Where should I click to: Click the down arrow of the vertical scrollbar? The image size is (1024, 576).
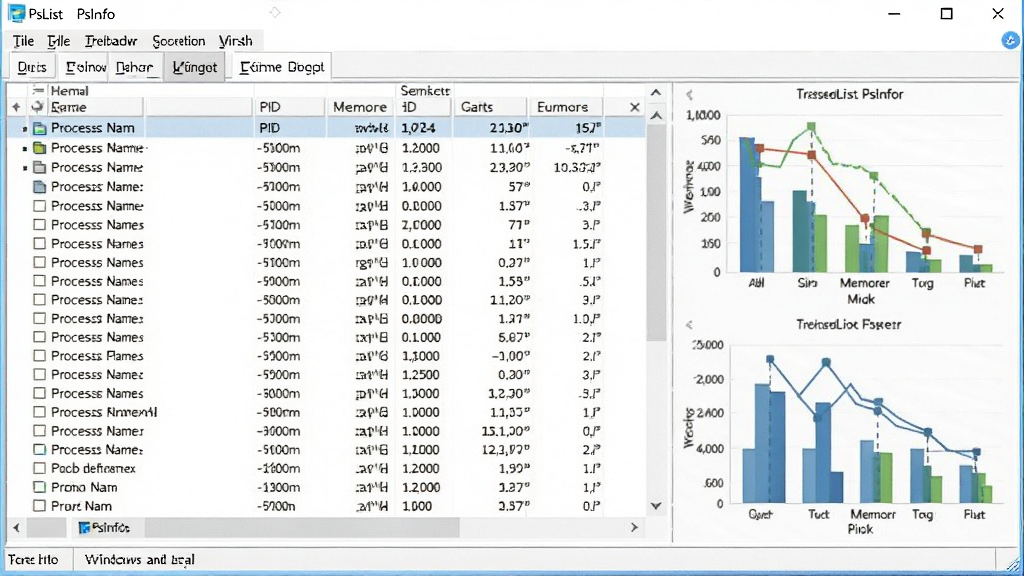click(656, 506)
